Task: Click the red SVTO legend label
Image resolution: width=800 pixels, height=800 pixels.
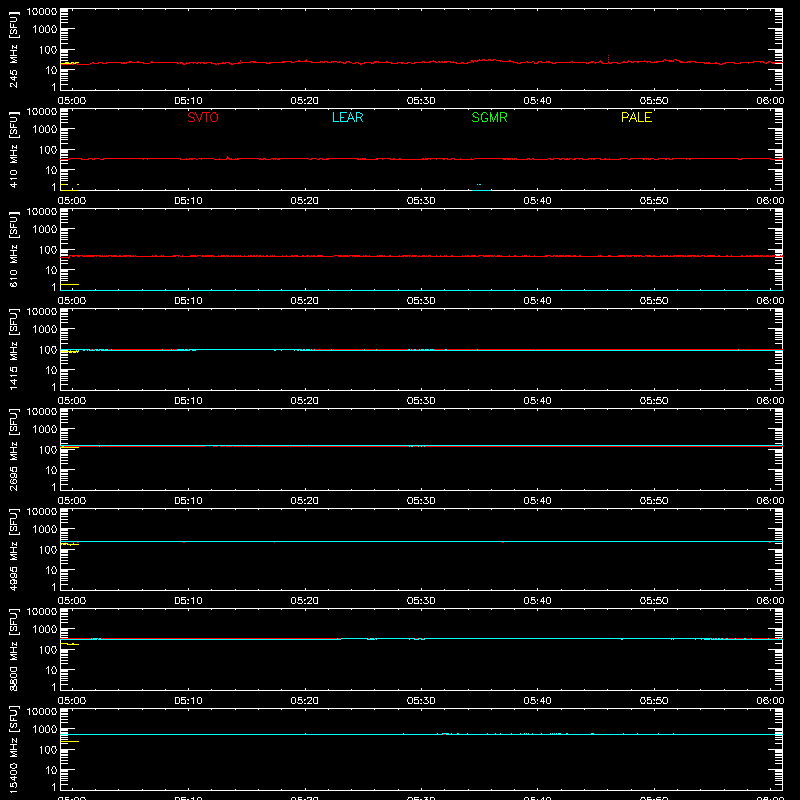Action: tap(203, 117)
